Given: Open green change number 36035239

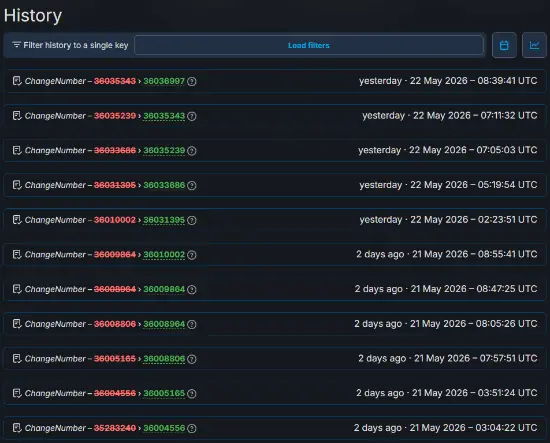Looking at the screenshot, I should coord(164,150).
